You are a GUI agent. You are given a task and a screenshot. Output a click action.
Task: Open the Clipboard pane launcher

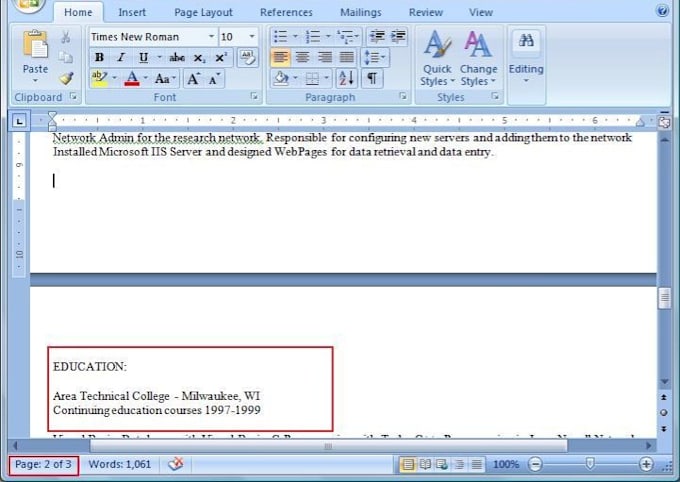pyautogui.click(x=74, y=96)
